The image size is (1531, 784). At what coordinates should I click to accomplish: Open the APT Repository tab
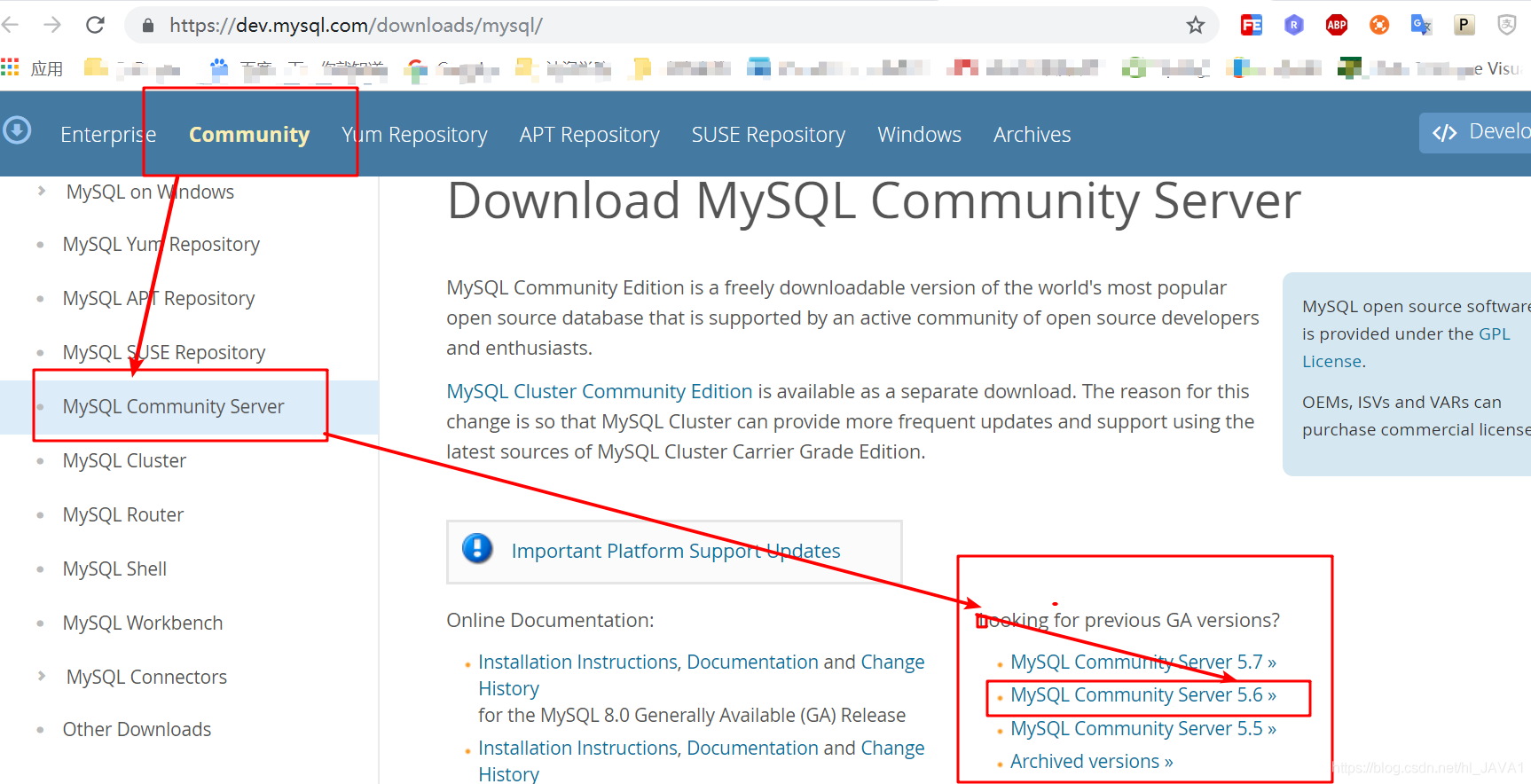590,135
